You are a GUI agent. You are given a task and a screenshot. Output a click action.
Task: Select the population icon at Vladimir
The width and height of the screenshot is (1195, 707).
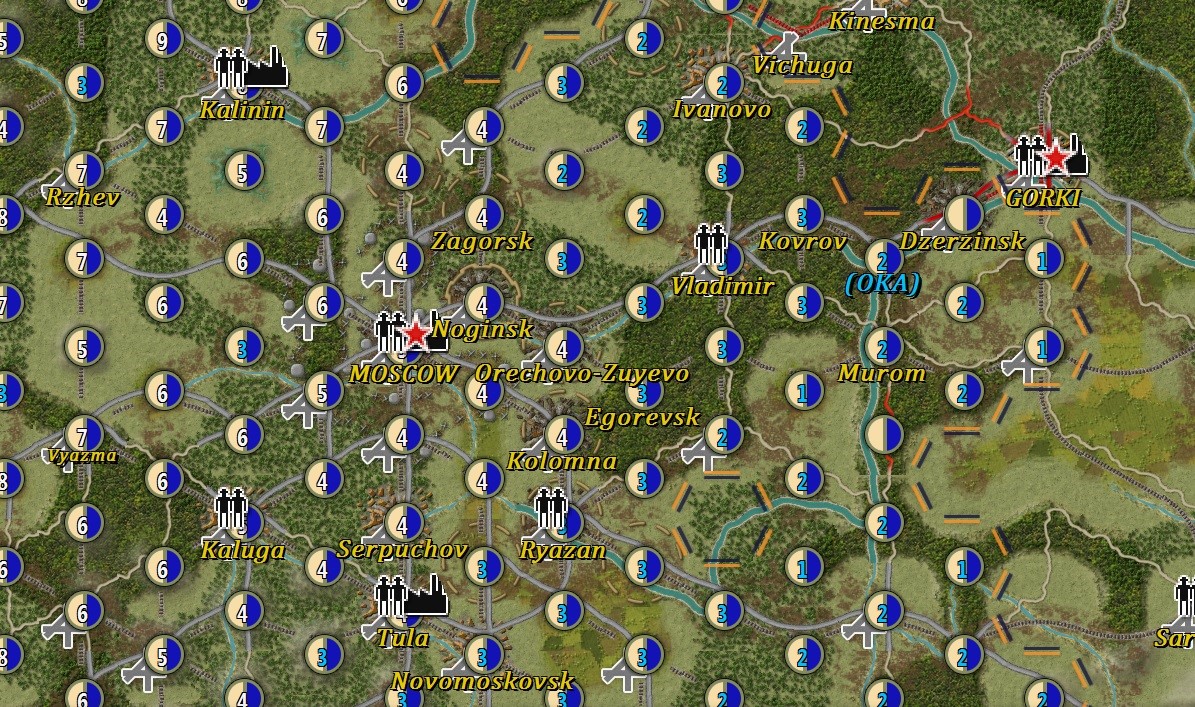click(x=710, y=243)
